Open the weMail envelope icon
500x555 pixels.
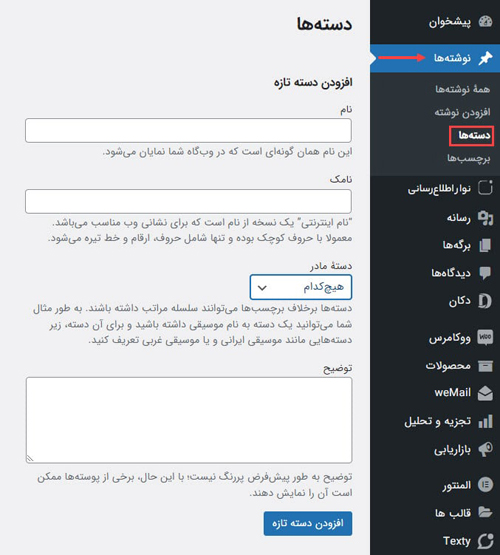pos(485,393)
